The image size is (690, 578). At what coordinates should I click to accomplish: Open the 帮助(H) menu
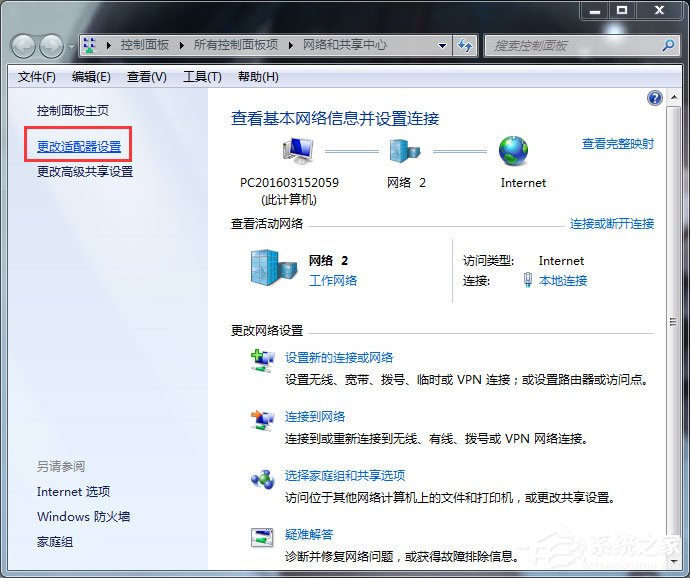coord(258,77)
